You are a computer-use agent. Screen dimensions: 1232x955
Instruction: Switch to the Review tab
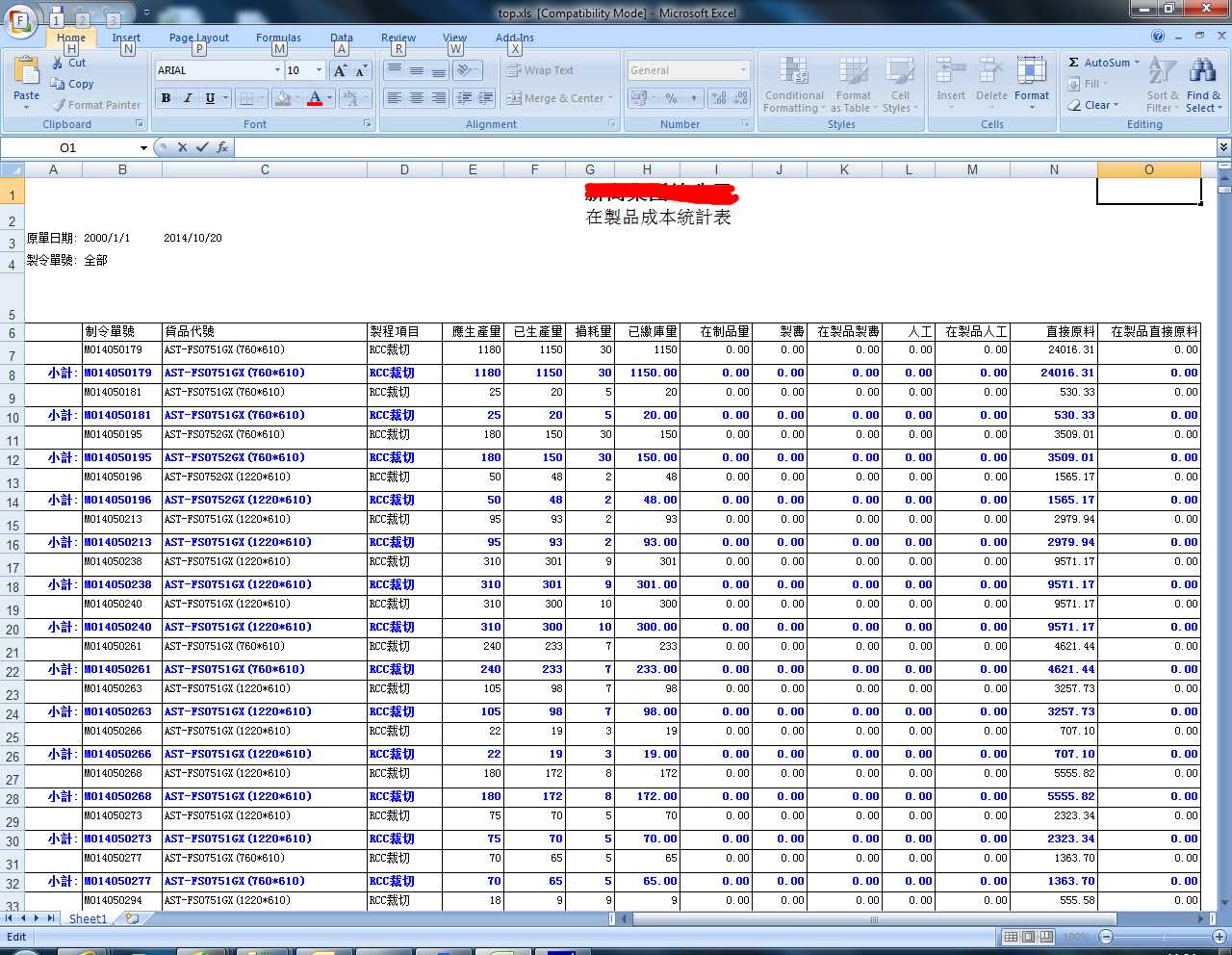[398, 38]
